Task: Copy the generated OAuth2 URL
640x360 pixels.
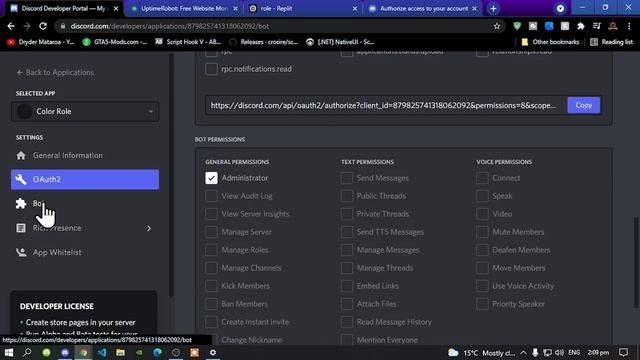Action: pyautogui.click(x=584, y=105)
